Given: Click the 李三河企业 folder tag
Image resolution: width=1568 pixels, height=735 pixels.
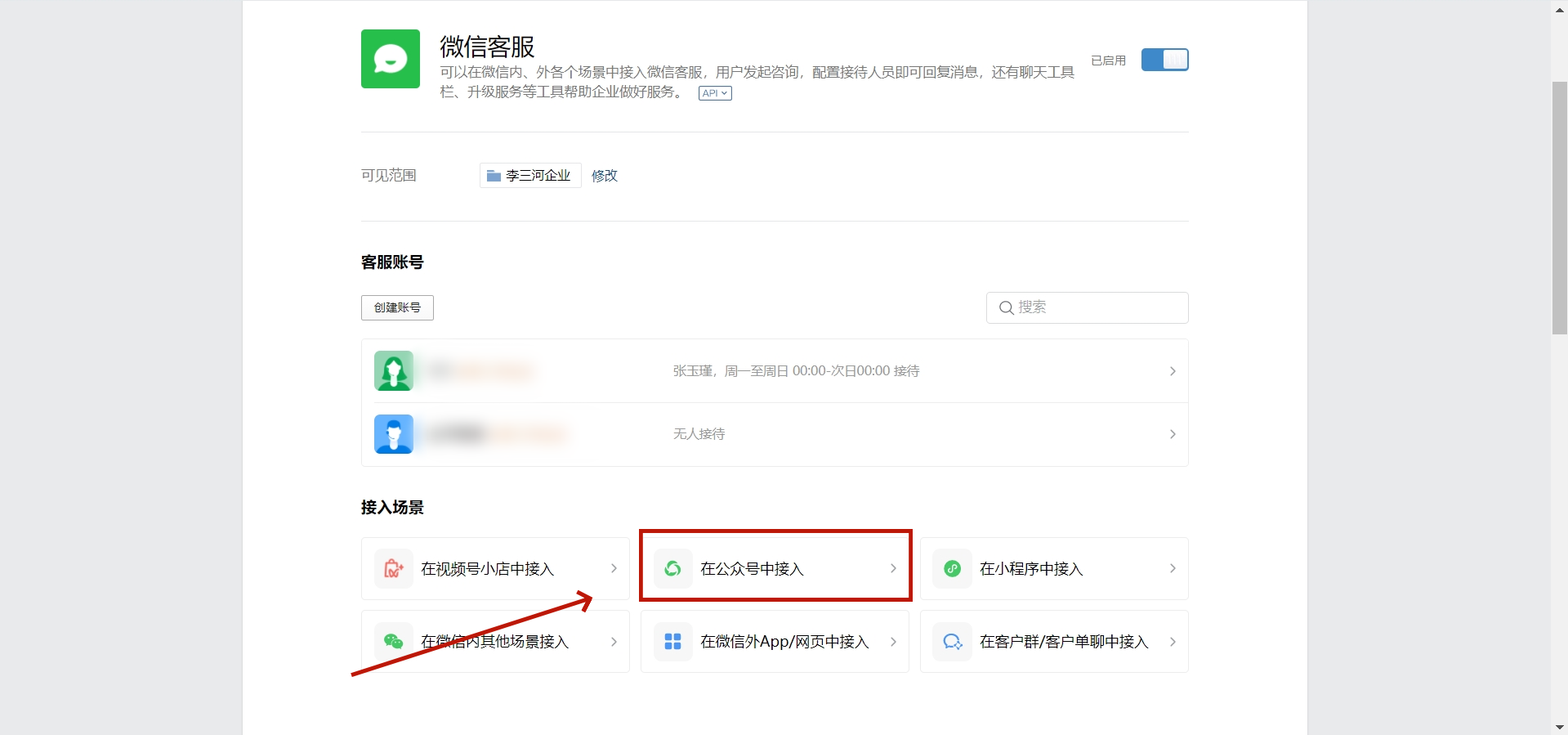Looking at the screenshot, I should [x=530, y=176].
